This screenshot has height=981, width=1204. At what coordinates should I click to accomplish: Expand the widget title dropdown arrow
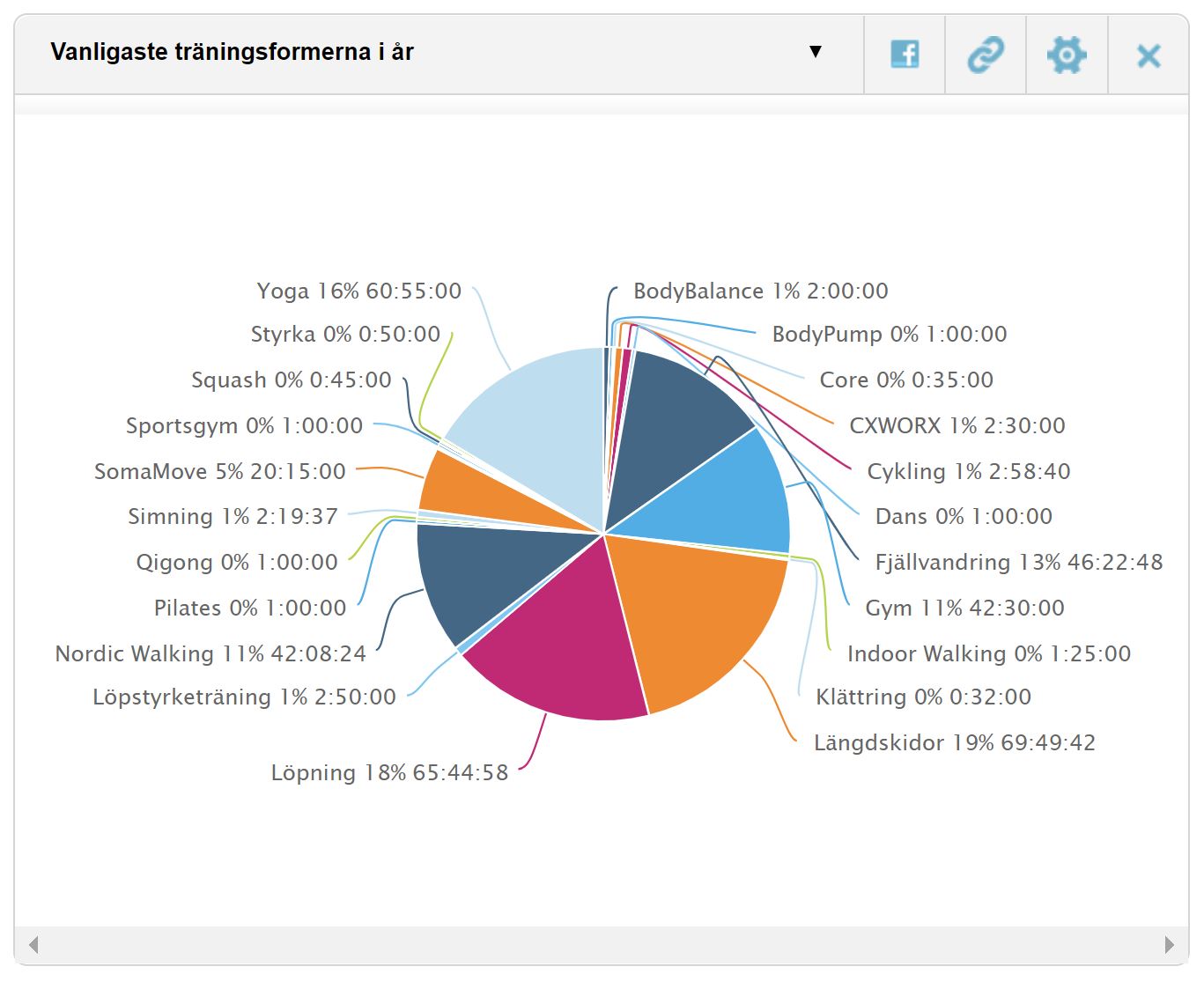(816, 52)
